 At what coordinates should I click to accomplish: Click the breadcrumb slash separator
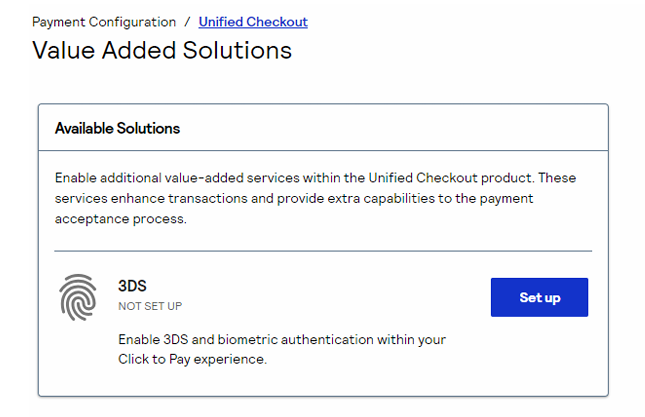coord(187,21)
